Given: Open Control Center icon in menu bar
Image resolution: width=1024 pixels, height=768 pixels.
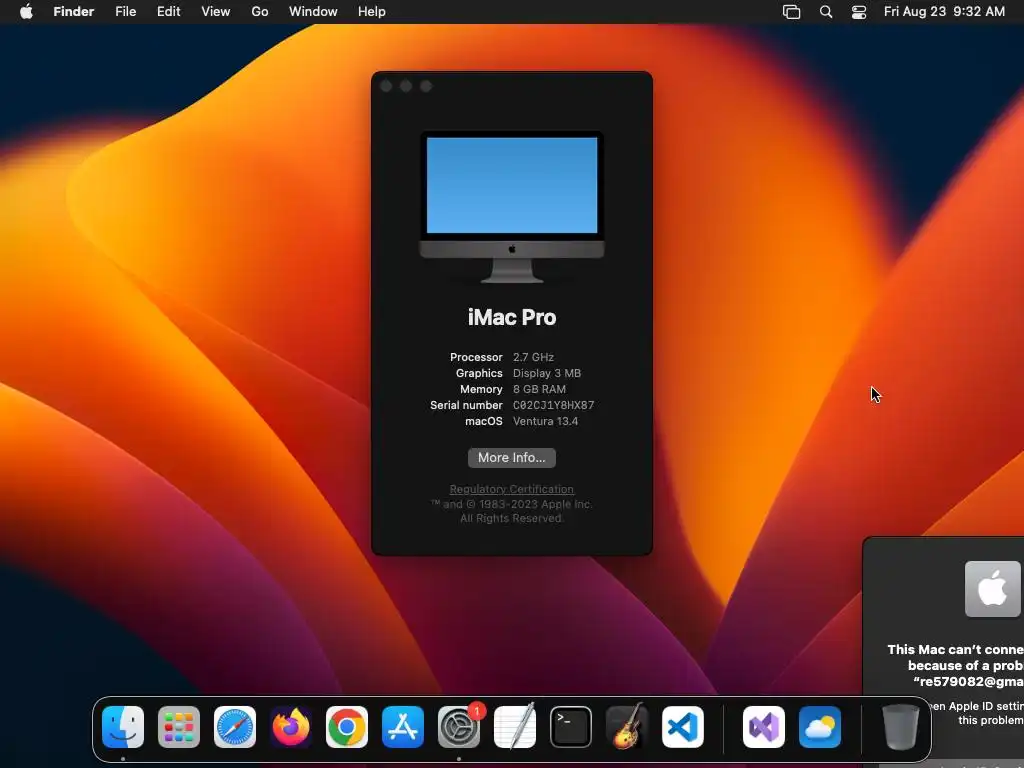Looking at the screenshot, I should point(859,12).
